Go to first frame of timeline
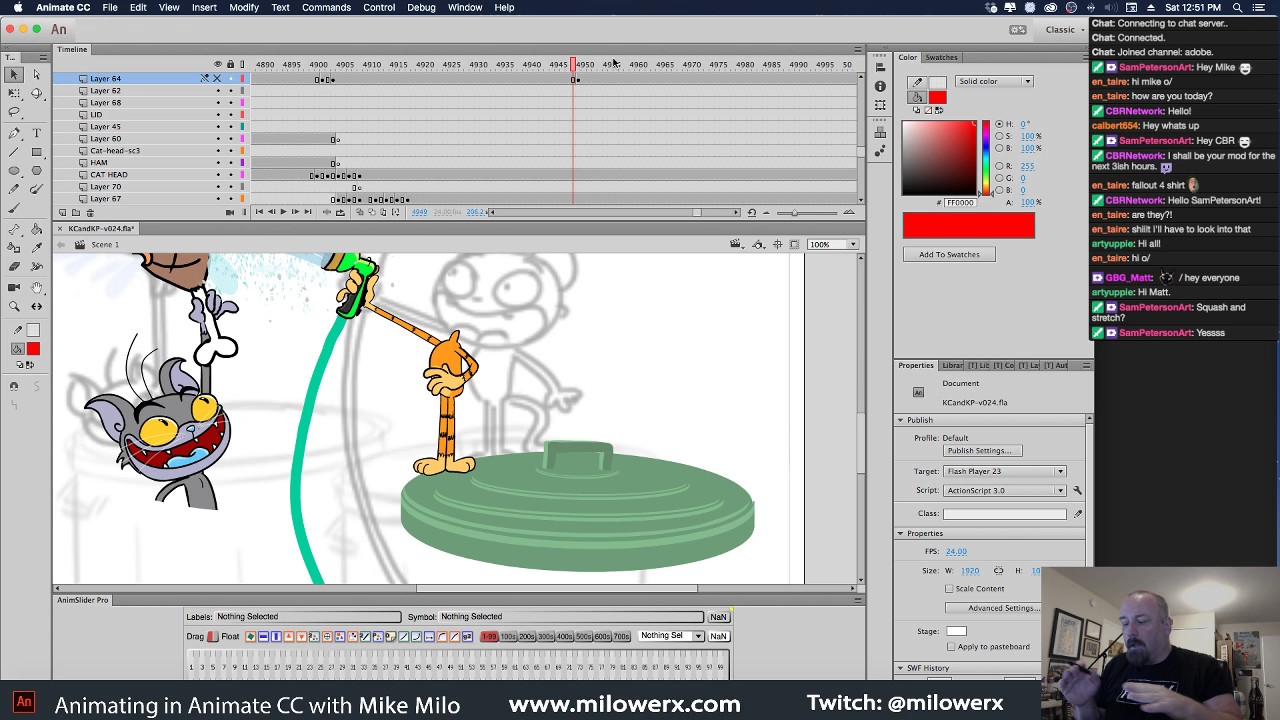 click(x=259, y=212)
